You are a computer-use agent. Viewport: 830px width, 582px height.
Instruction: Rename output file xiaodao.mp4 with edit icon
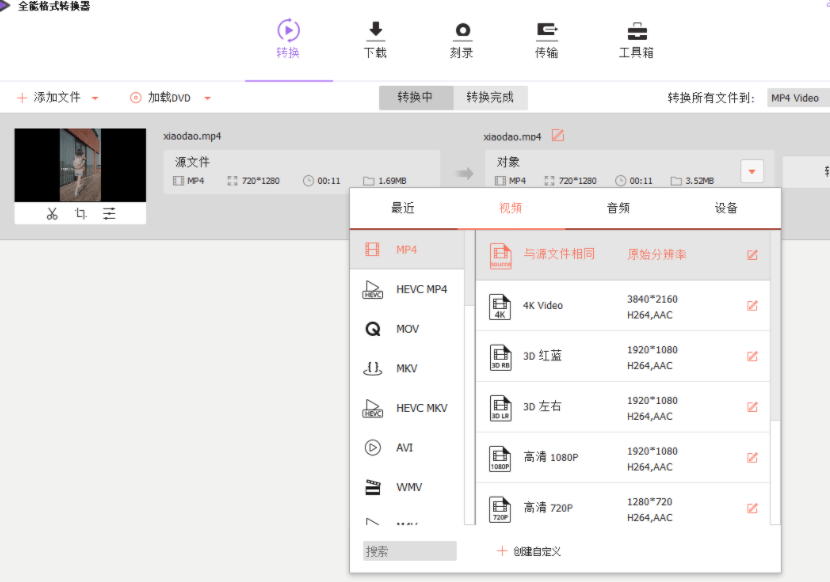(x=558, y=136)
